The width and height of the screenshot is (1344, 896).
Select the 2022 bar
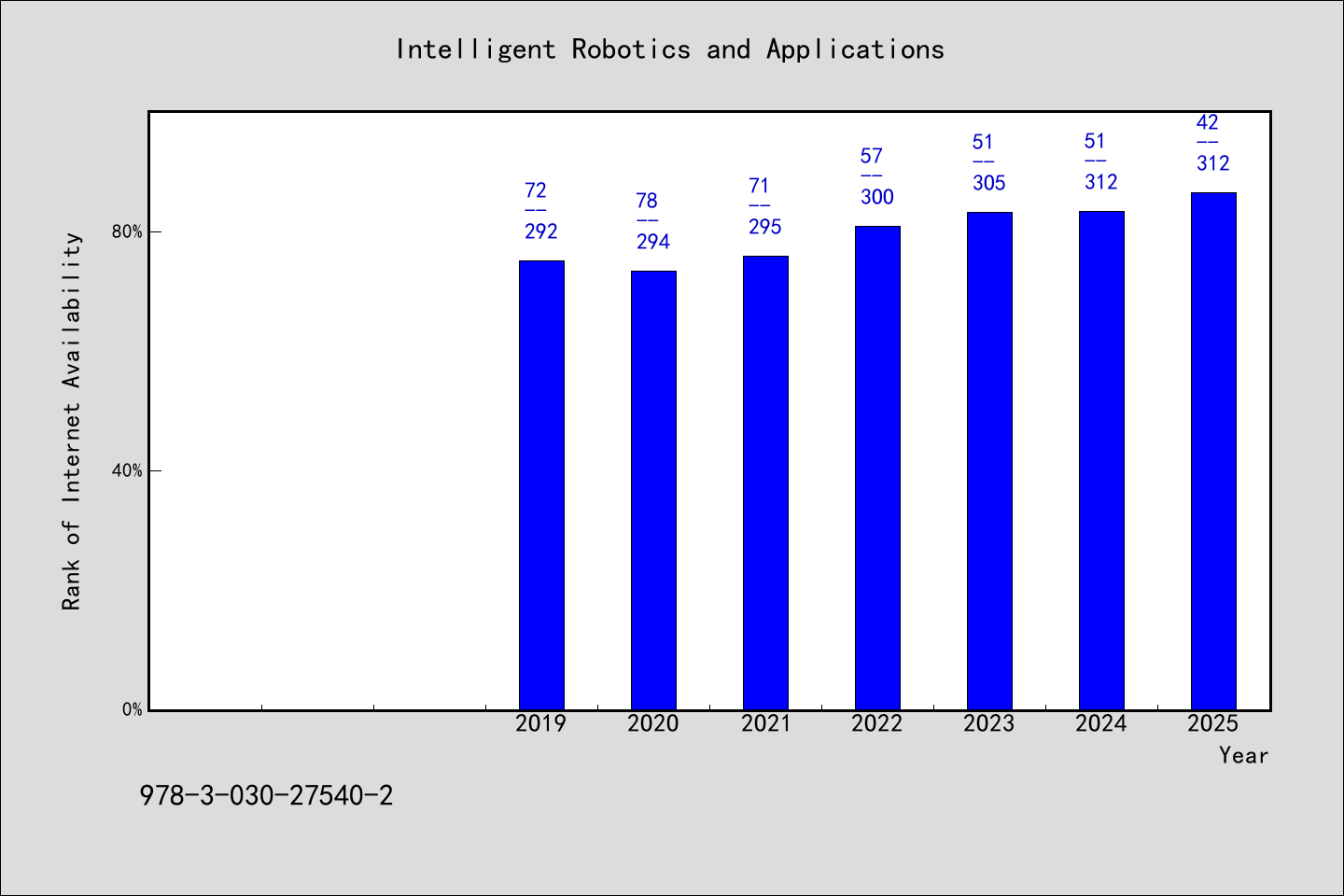point(877,468)
